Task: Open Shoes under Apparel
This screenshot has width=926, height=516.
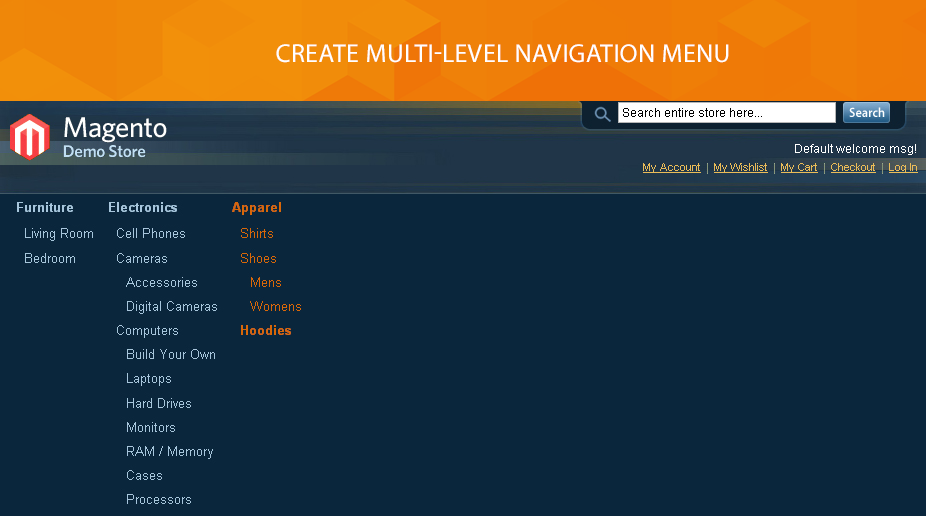Action: [258, 259]
